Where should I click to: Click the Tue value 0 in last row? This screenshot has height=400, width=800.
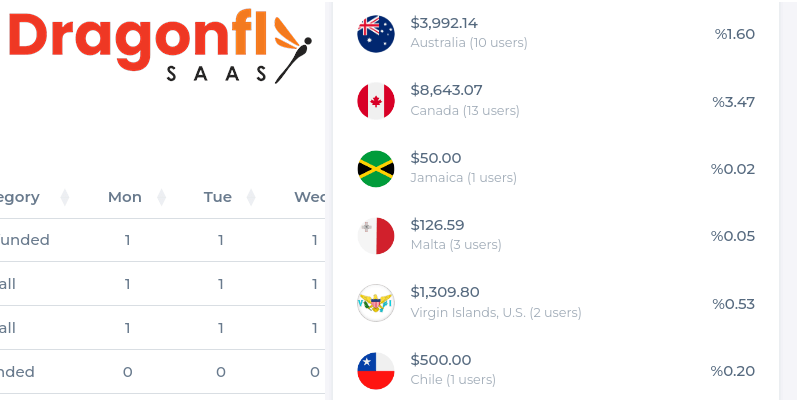click(x=220, y=372)
